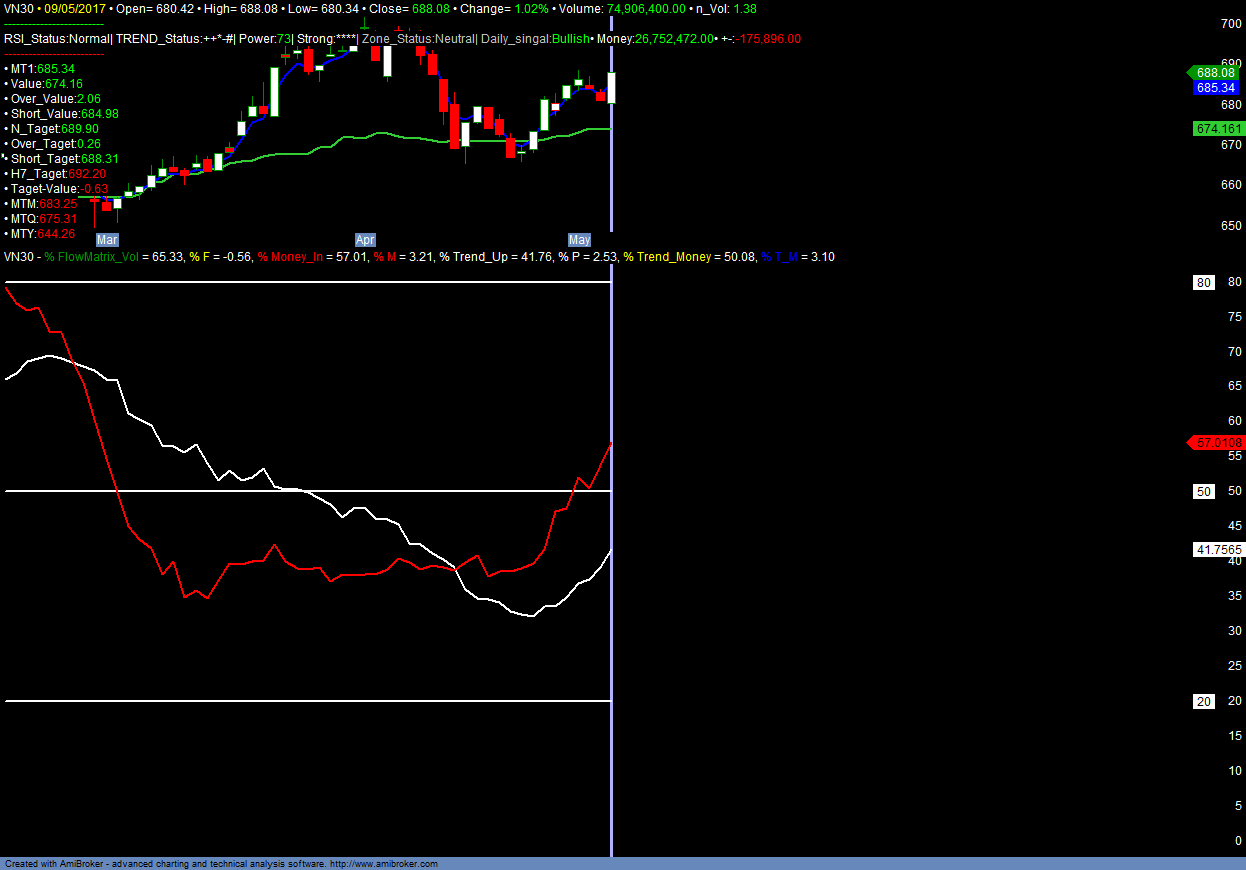Click the 20 level marker label
This screenshot has height=870, width=1246.
click(x=1203, y=701)
